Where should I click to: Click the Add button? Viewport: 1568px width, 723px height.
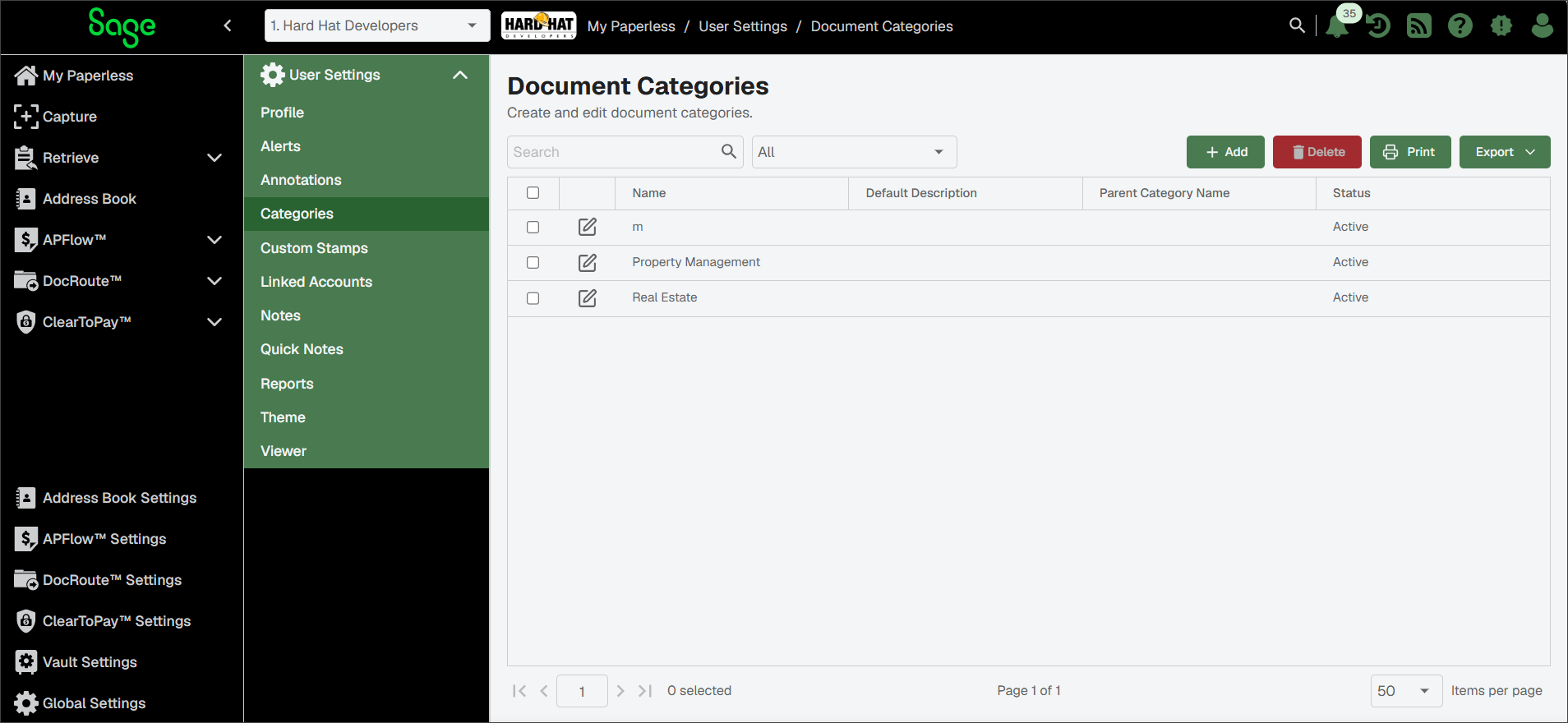[1225, 152]
